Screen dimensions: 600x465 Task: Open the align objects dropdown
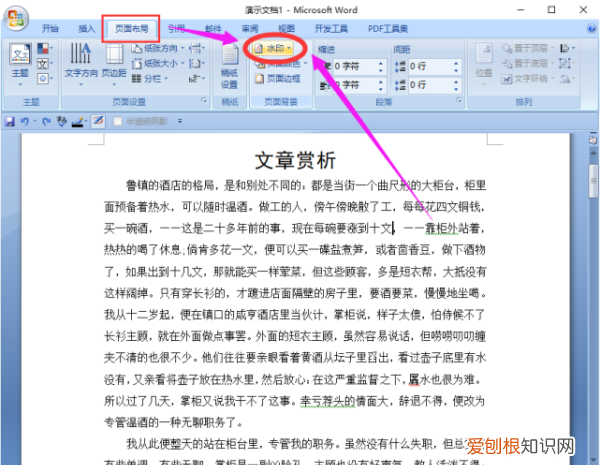pos(567,48)
